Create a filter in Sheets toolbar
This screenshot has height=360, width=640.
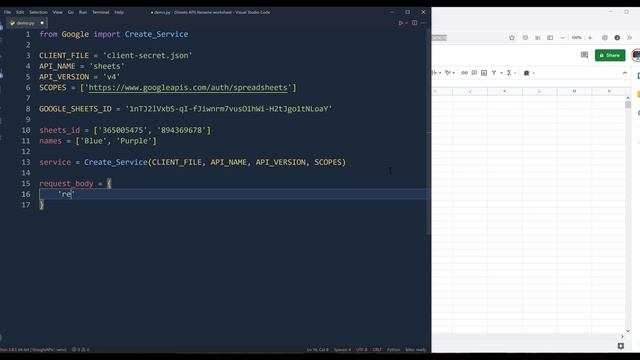pos(494,73)
